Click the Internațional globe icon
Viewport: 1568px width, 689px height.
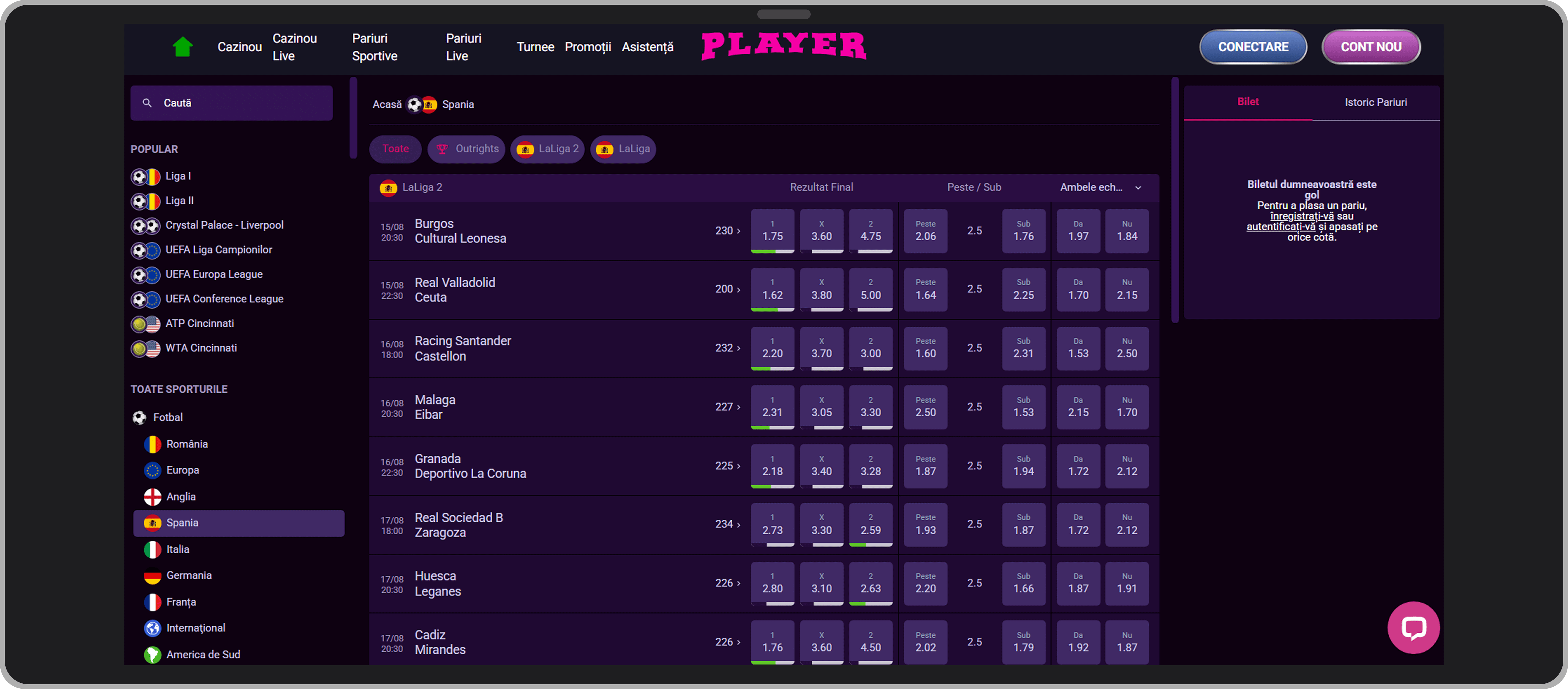152,628
